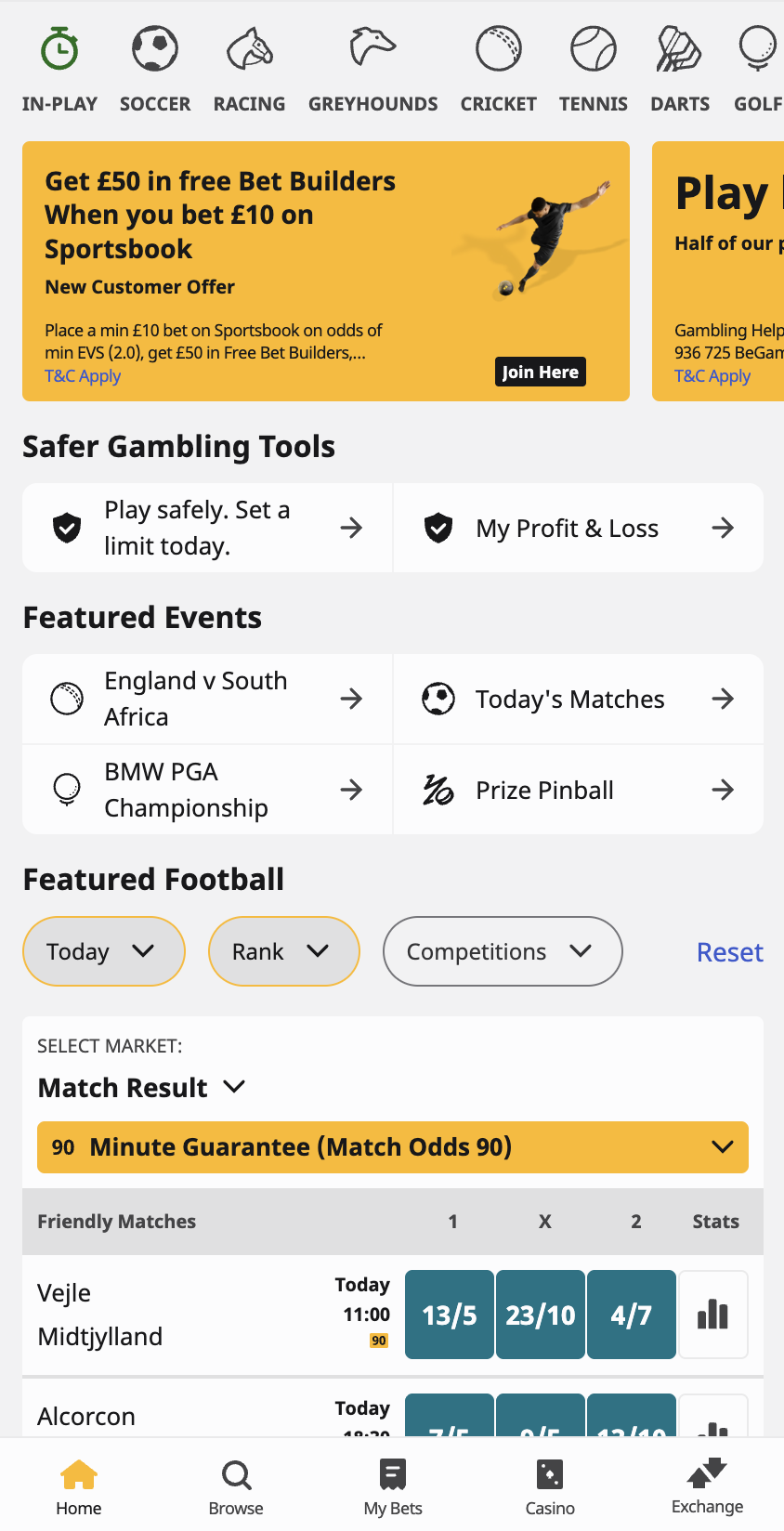The image size is (784, 1531).
Task: Select the Soccer ball icon
Action: pyautogui.click(x=155, y=49)
